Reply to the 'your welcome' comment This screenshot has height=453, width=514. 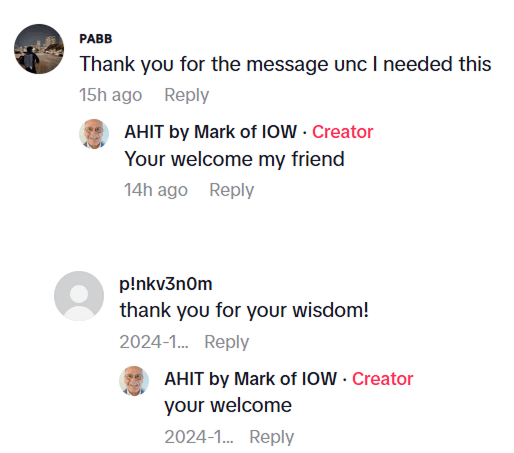[x=272, y=437]
